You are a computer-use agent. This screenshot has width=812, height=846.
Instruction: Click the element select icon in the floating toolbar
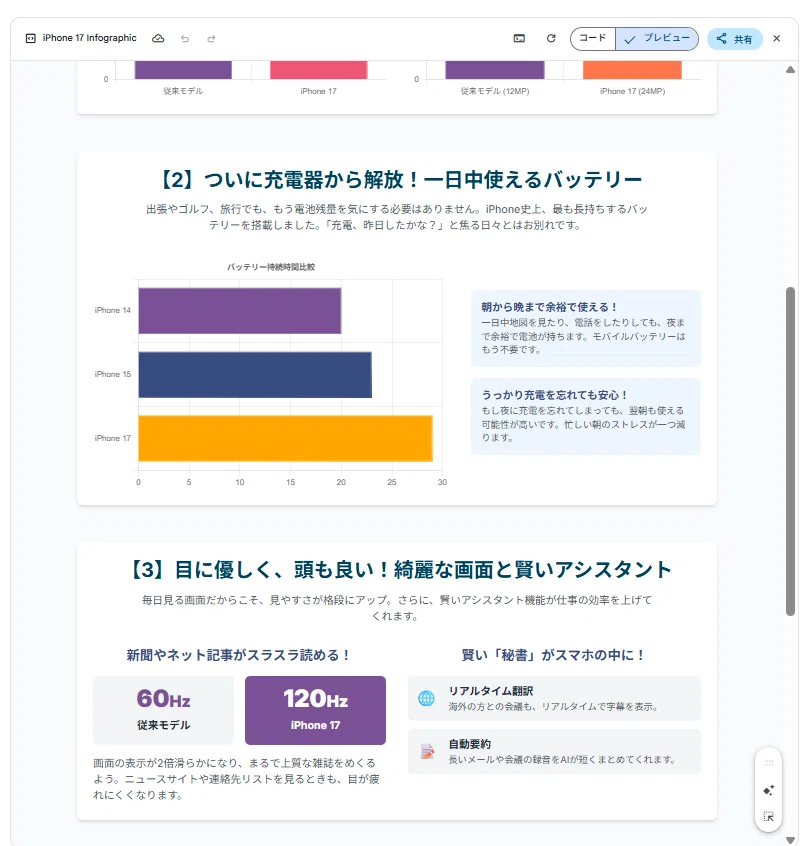pos(769,816)
